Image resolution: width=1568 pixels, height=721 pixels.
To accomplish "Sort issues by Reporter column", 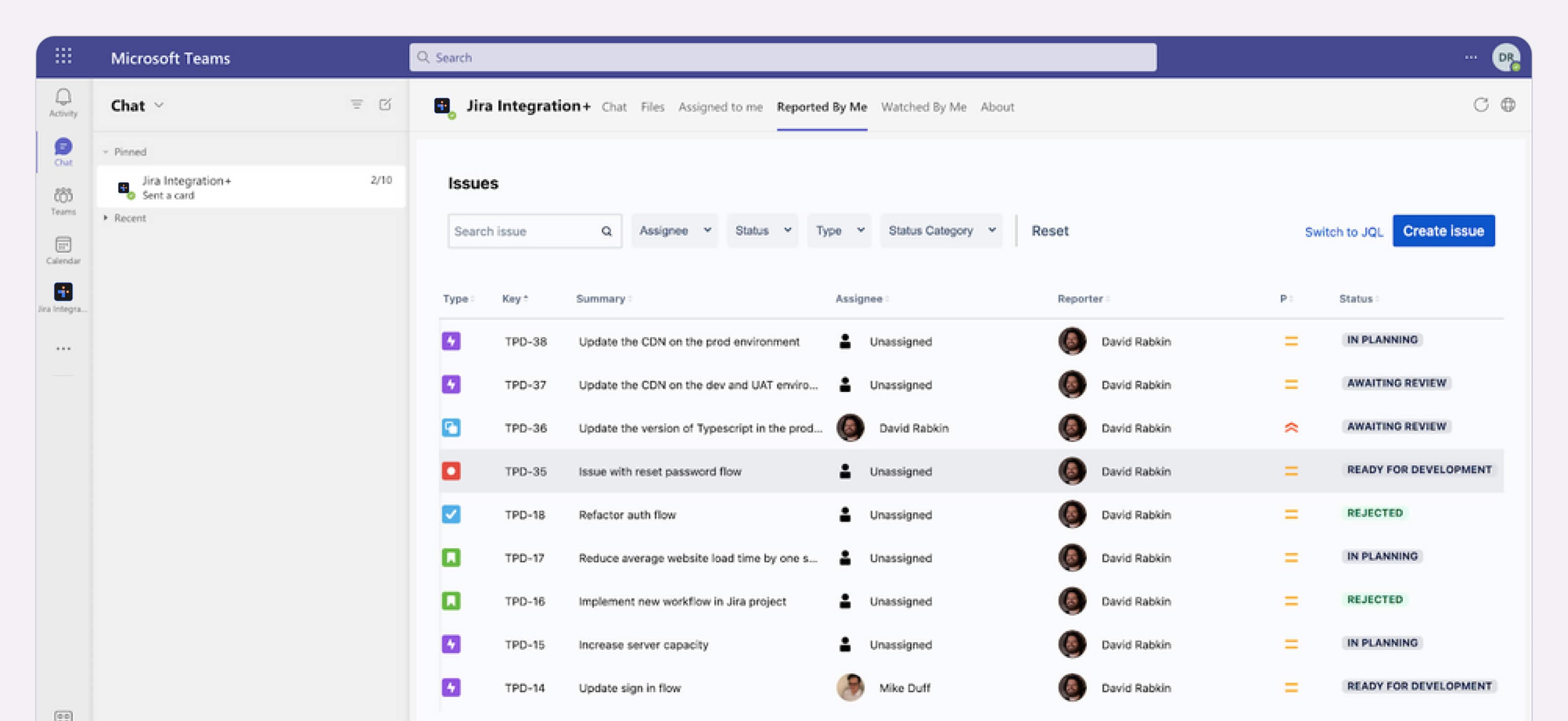I will coord(1083,299).
